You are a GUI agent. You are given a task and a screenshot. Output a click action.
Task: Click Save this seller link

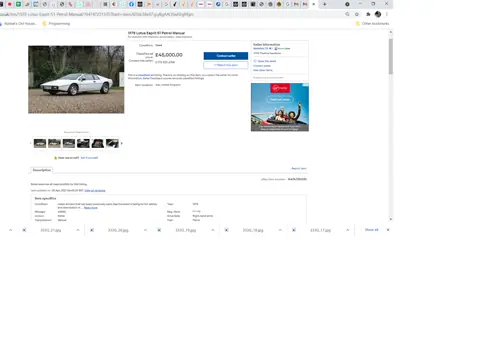[x=267, y=61]
